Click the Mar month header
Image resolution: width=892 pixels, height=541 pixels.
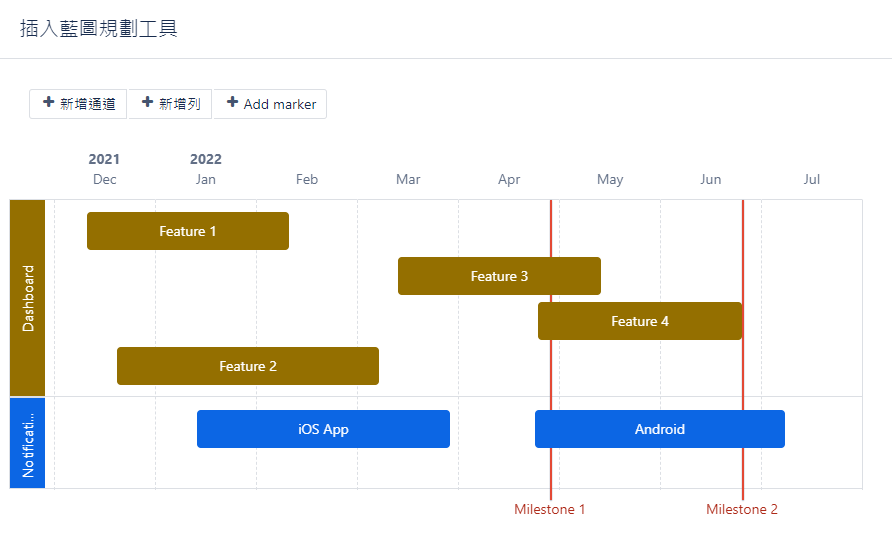[x=408, y=180]
